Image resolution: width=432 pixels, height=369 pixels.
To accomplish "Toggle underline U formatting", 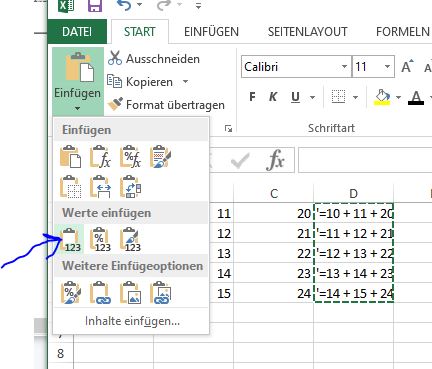I will 295,97.
